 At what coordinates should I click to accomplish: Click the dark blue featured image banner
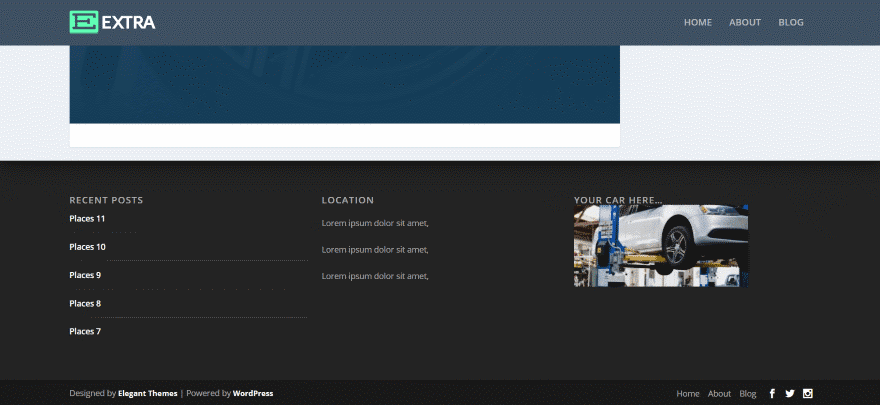point(344,84)
